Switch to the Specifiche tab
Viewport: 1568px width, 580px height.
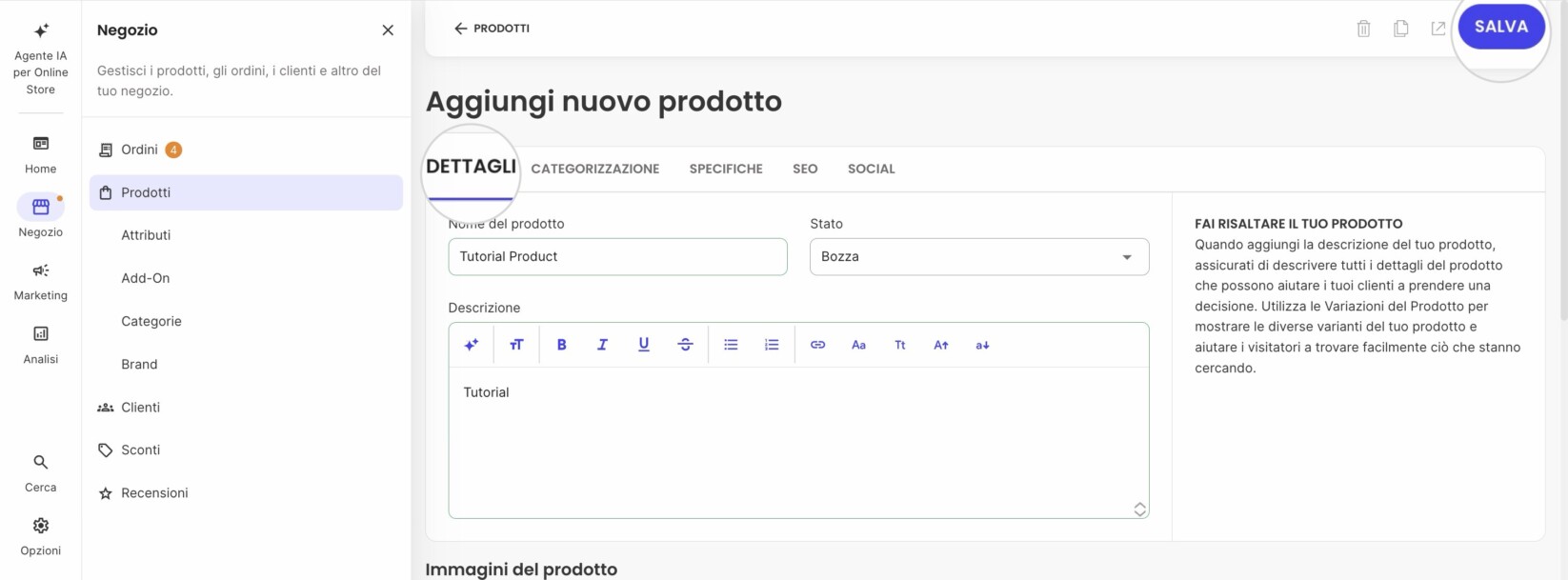point(726,169)
